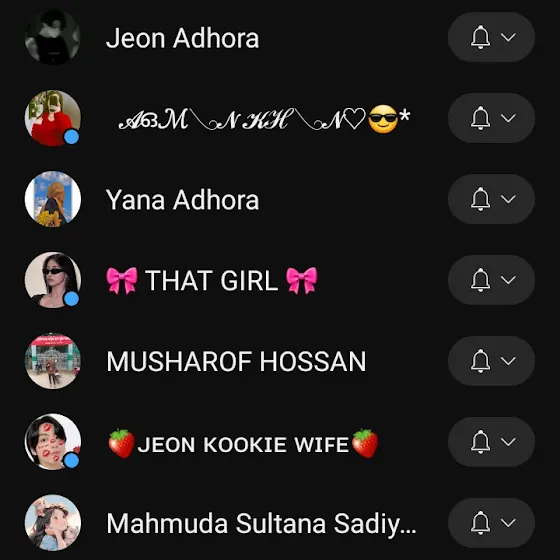This screenshot has width=560, height=560.
Task: Expand notification chevron beside Jeon Adhora
Action: [508, 37]
